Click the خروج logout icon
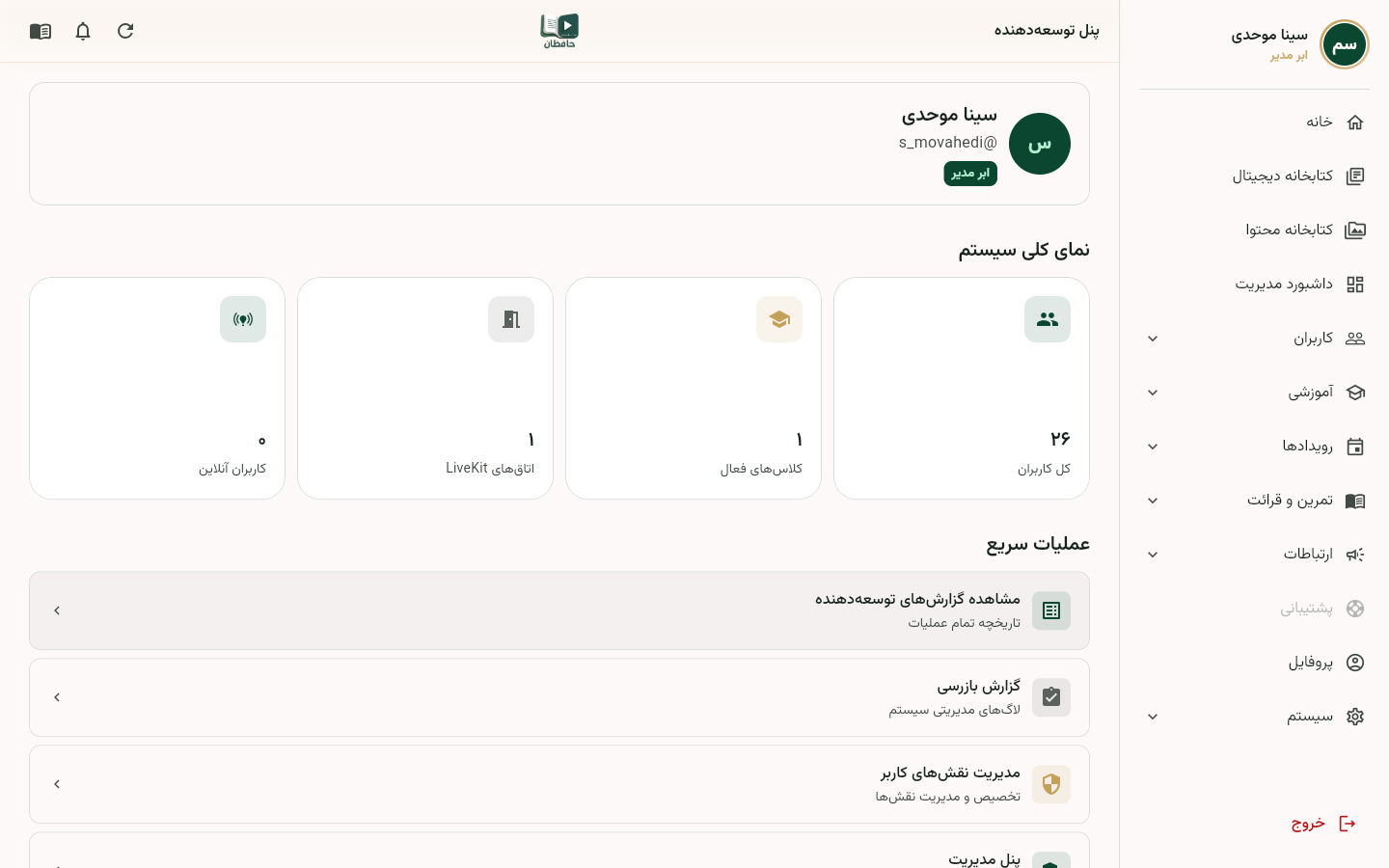This screenshot has height=868, width=1389. tap(1348, 824)
